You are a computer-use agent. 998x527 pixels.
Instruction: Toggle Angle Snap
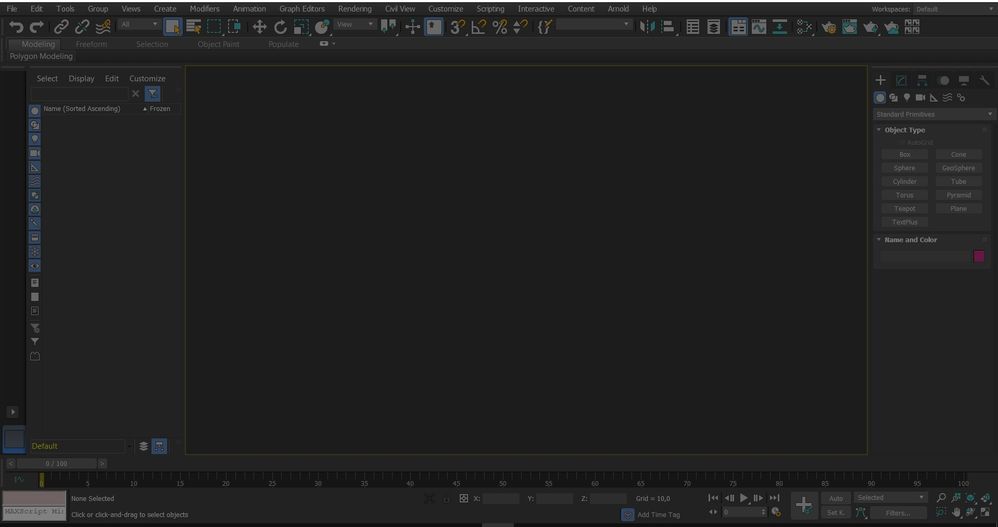point(479,27)
